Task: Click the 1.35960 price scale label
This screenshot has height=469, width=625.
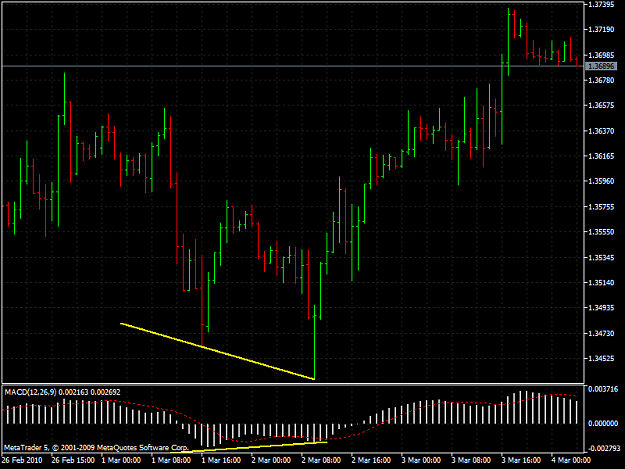Action: click(x=601, y=181)
